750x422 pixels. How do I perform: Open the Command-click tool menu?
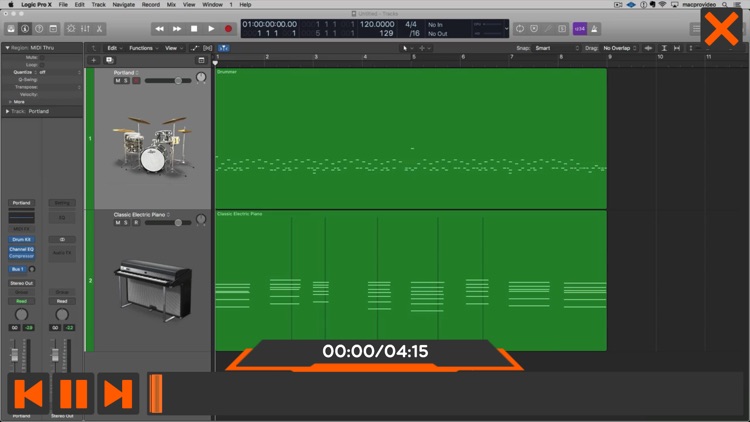[425, 48]
